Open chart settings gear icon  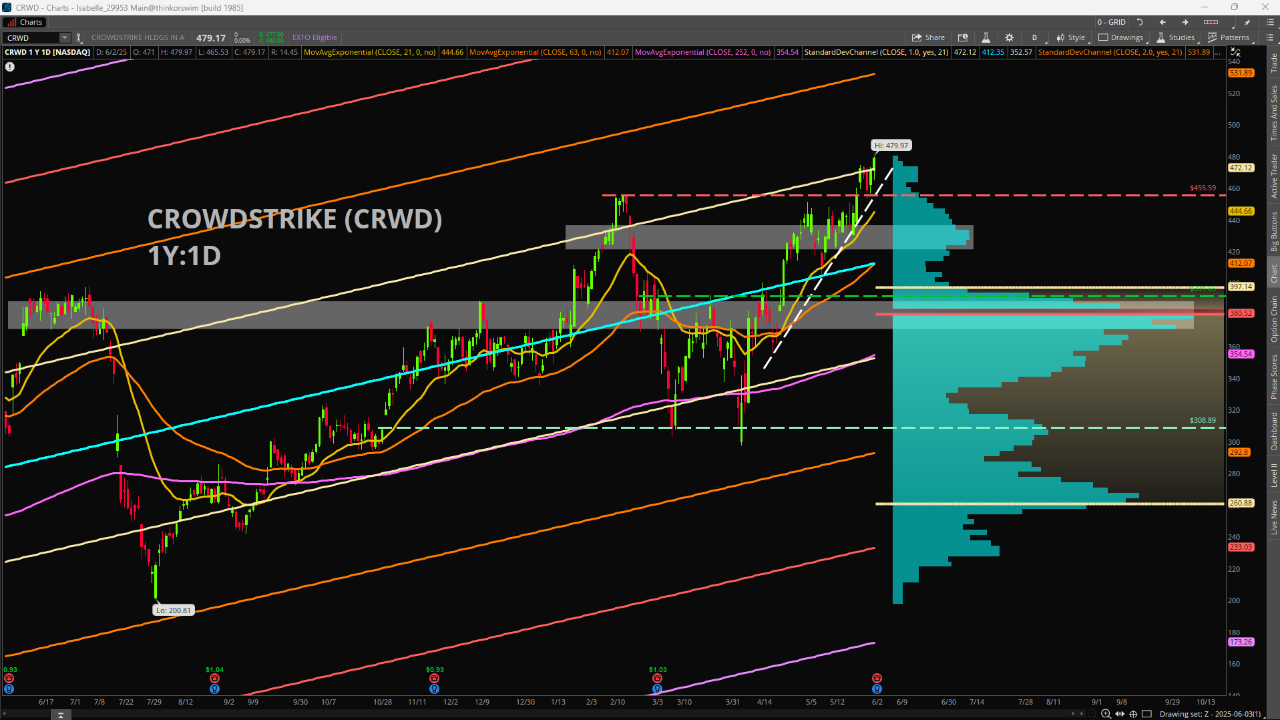1012,37
